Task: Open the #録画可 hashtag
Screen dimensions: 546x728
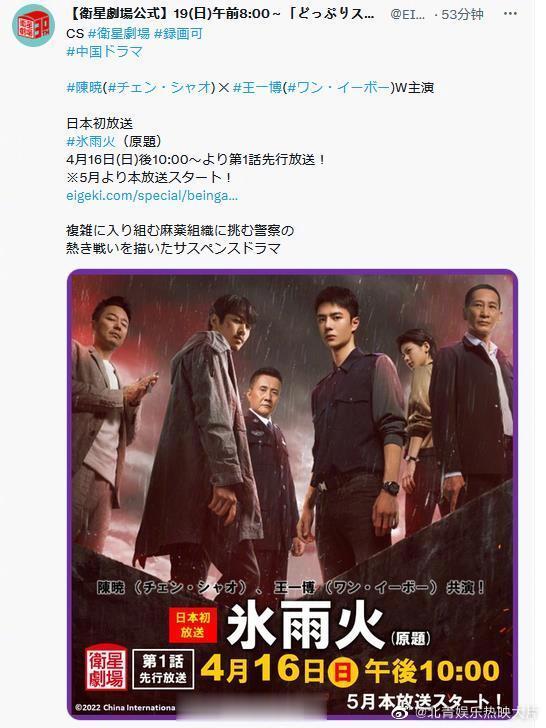Action: [x=178, y=33]
